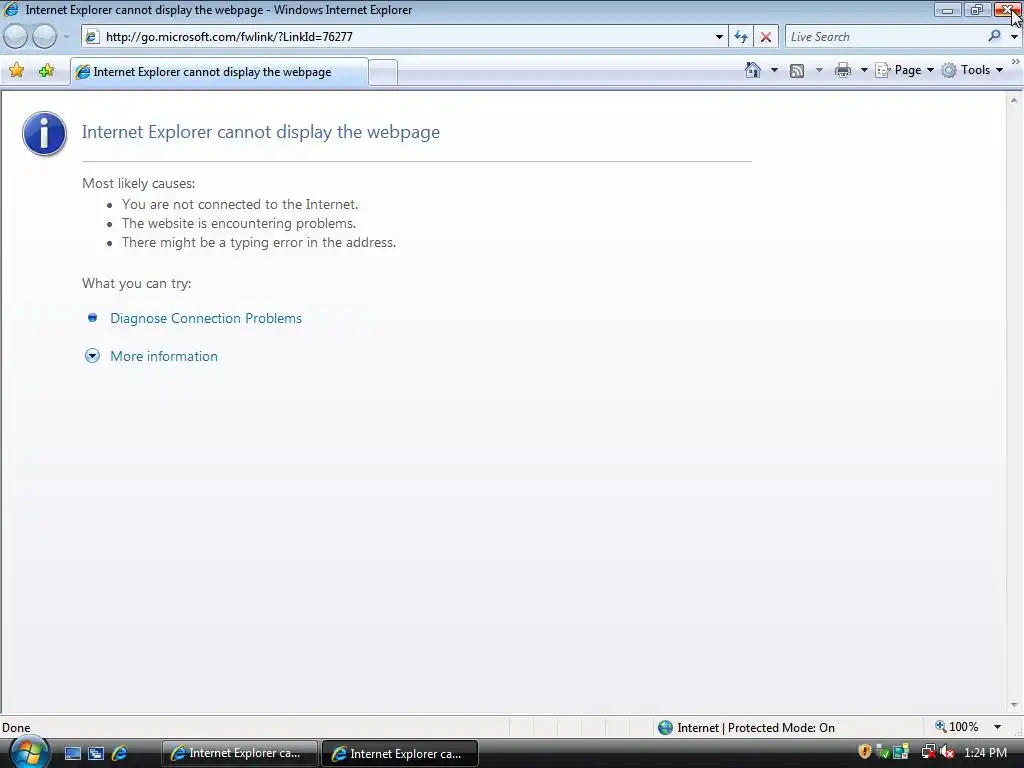Image resolution: width=1024 pixels, height=768 pixels.
Task: Click the vertical scrollbar up arrow
Action: coord(1014,100)
